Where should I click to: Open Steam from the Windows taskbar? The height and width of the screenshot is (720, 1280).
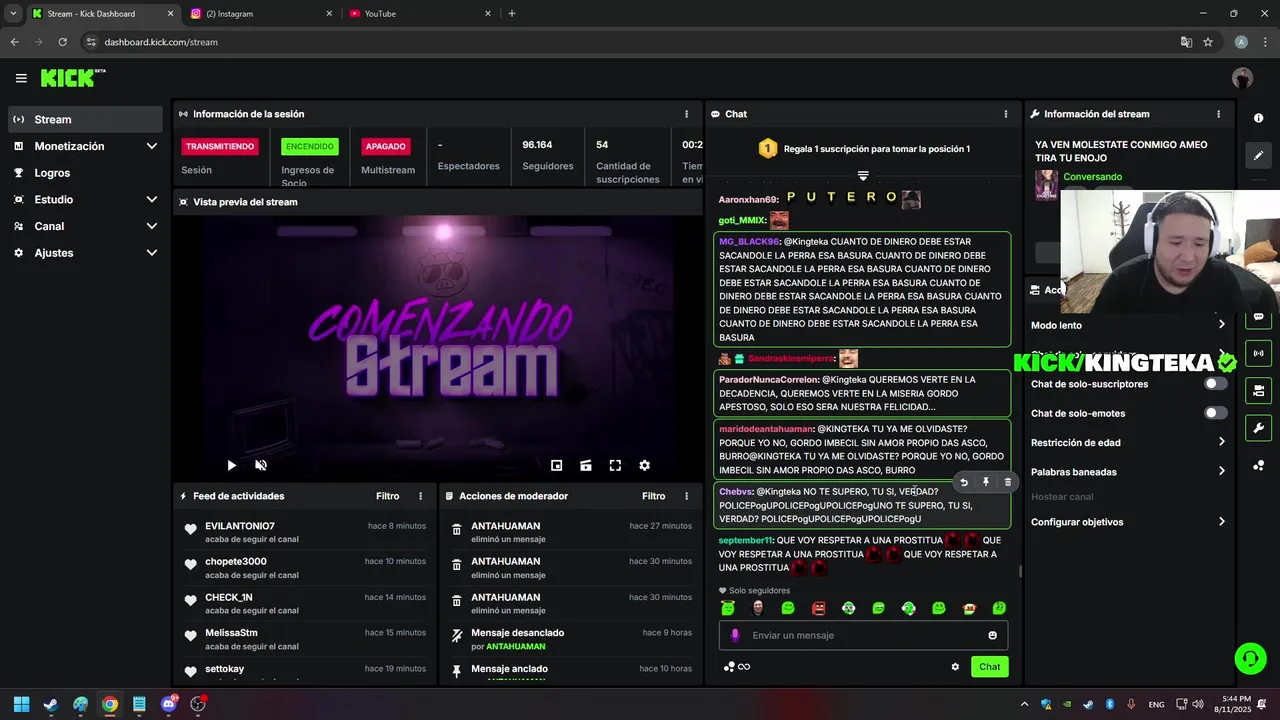(51, 704)
